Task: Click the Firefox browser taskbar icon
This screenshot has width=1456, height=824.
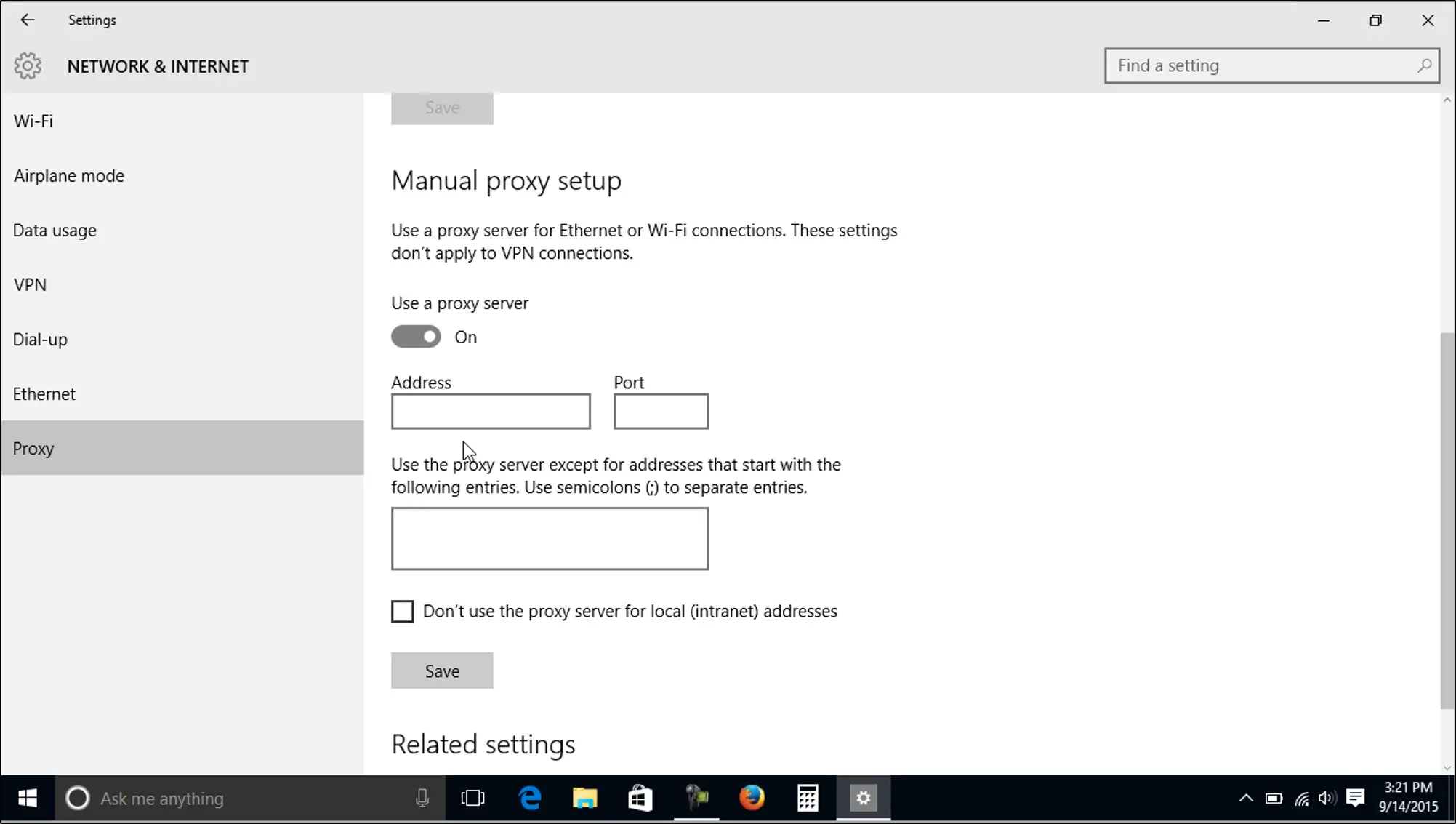Action: [x=753, y=798]
